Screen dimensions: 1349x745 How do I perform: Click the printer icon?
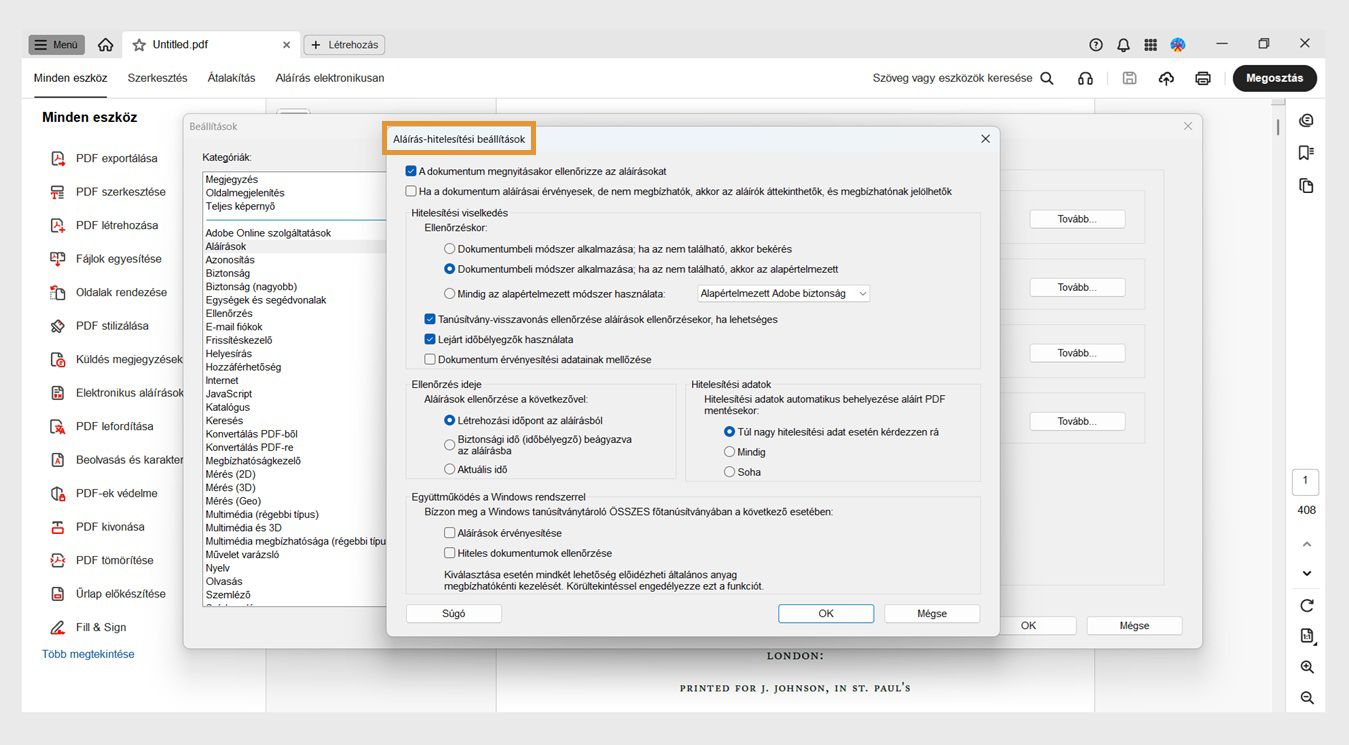point(1203,78)
